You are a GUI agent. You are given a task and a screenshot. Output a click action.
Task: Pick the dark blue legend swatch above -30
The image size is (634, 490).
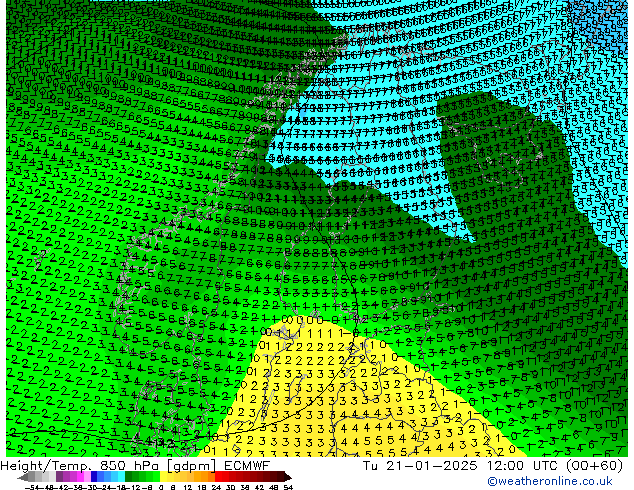click(94, 477)
